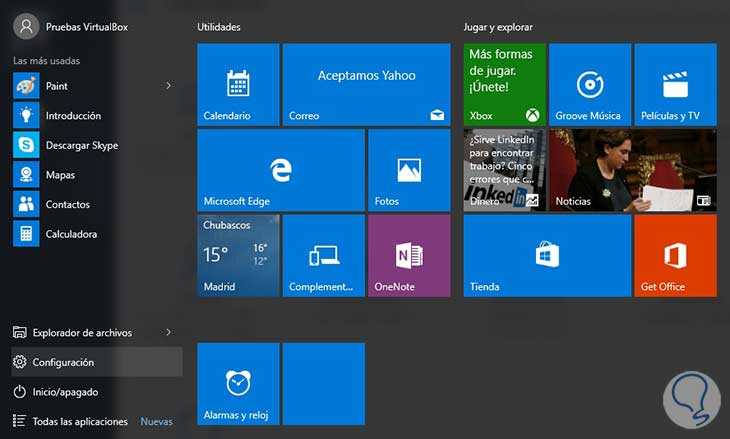Open the Contactos people icon
730x439 pixels.
pos(26,204)
